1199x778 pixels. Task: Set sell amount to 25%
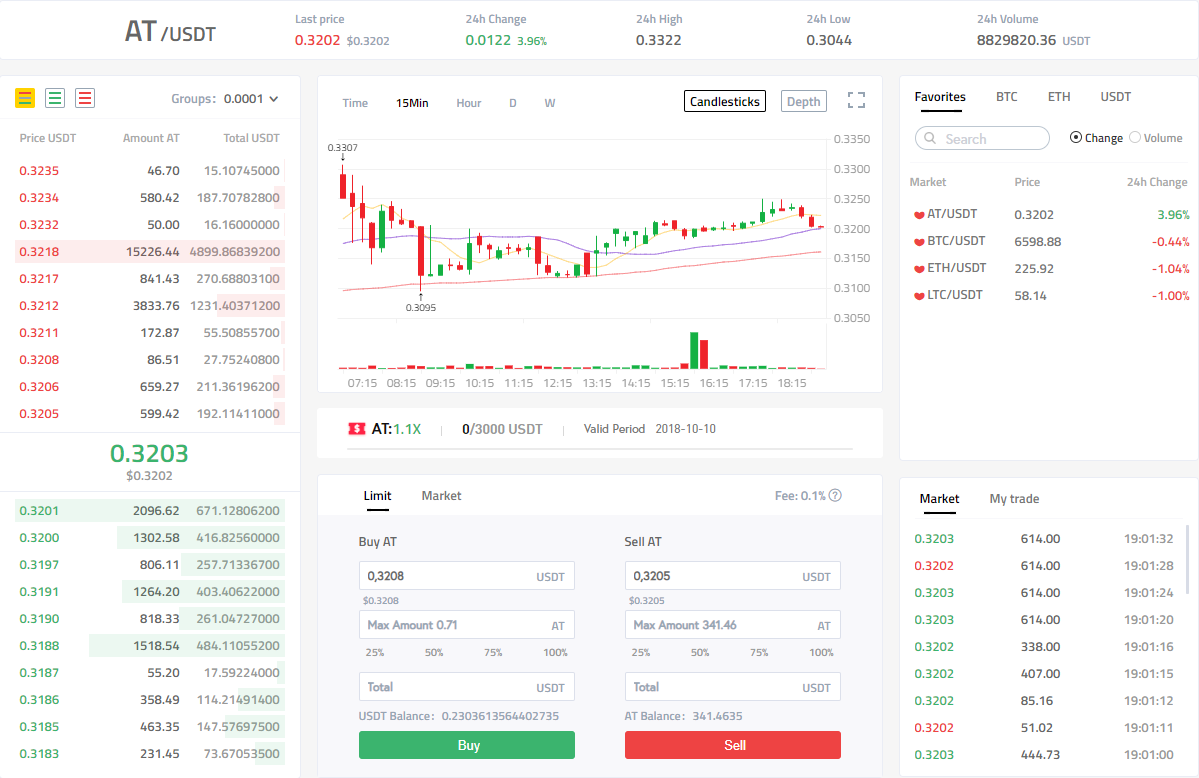click(x=641, y=653)
